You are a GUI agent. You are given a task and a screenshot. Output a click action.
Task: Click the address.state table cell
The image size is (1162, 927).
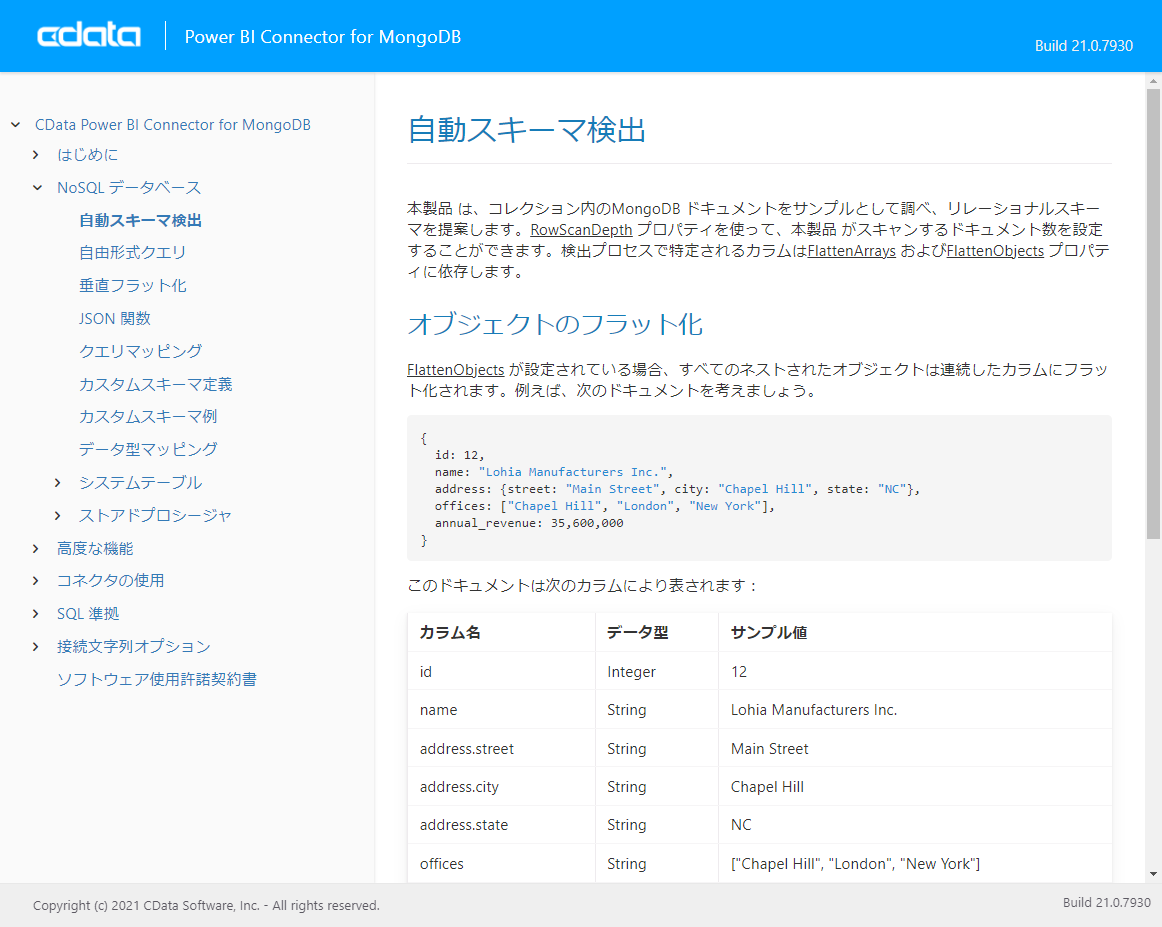point(501,825)
